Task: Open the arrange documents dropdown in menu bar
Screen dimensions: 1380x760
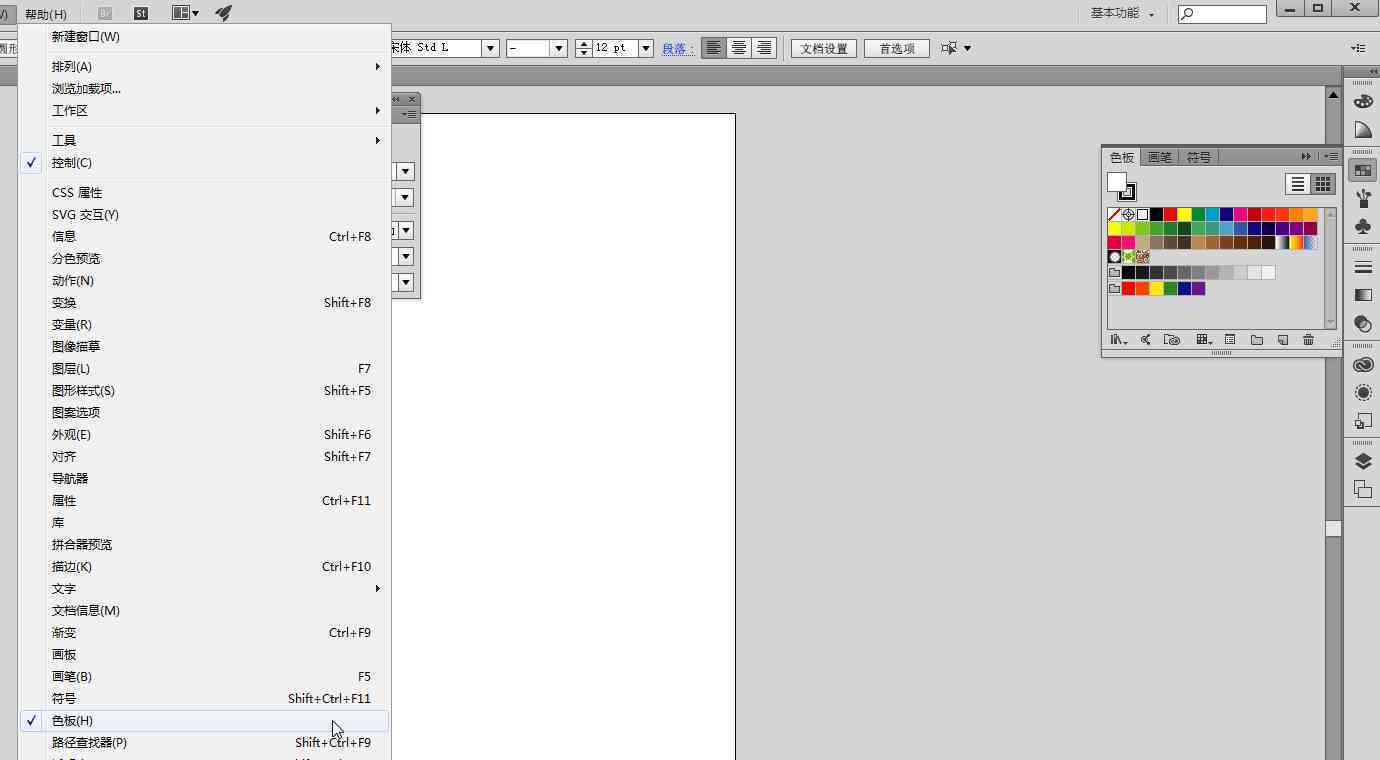Action: [185, 13]
